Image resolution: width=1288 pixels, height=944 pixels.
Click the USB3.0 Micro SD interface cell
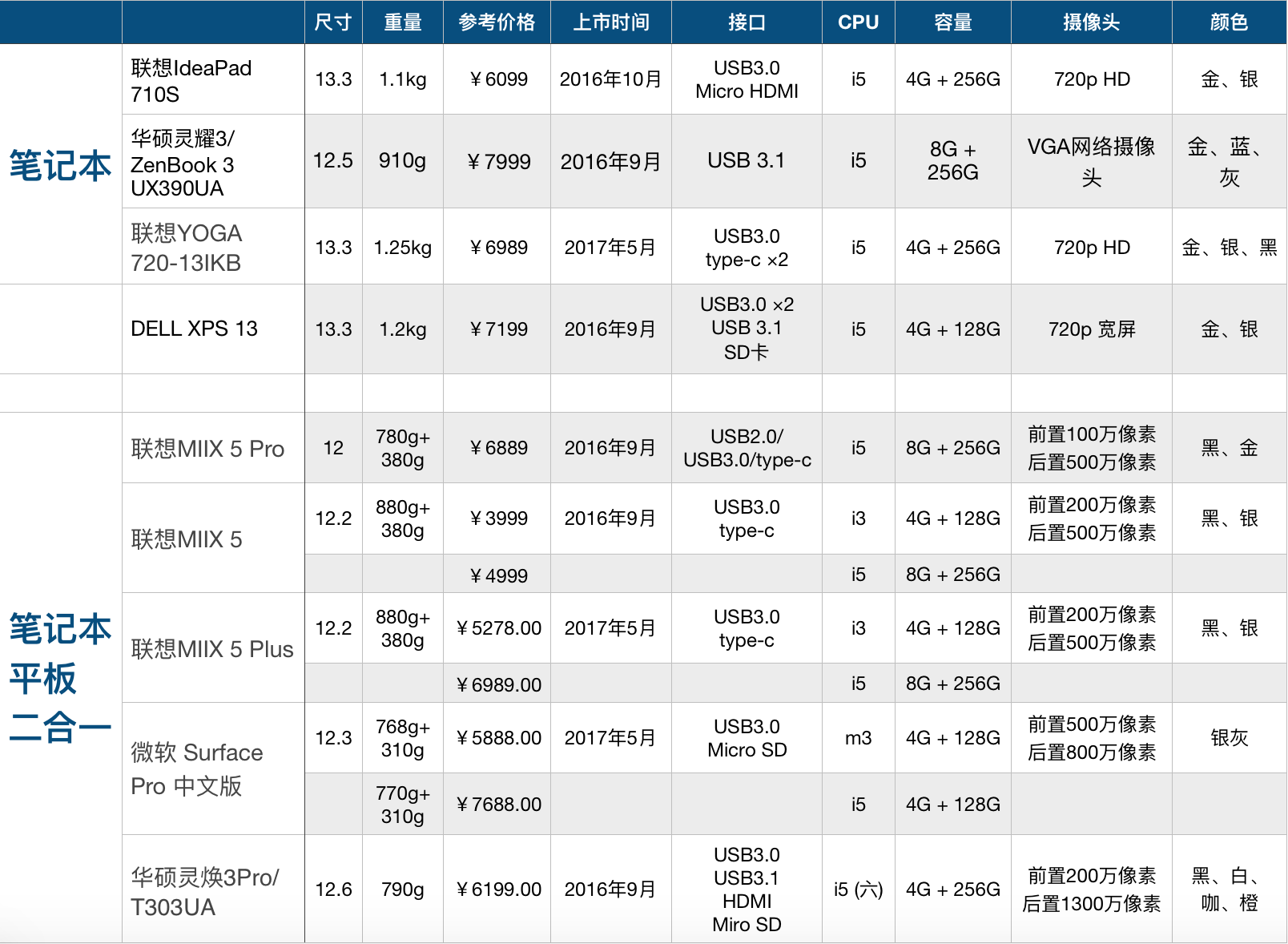pyautogui.click(x=747, y=738)
